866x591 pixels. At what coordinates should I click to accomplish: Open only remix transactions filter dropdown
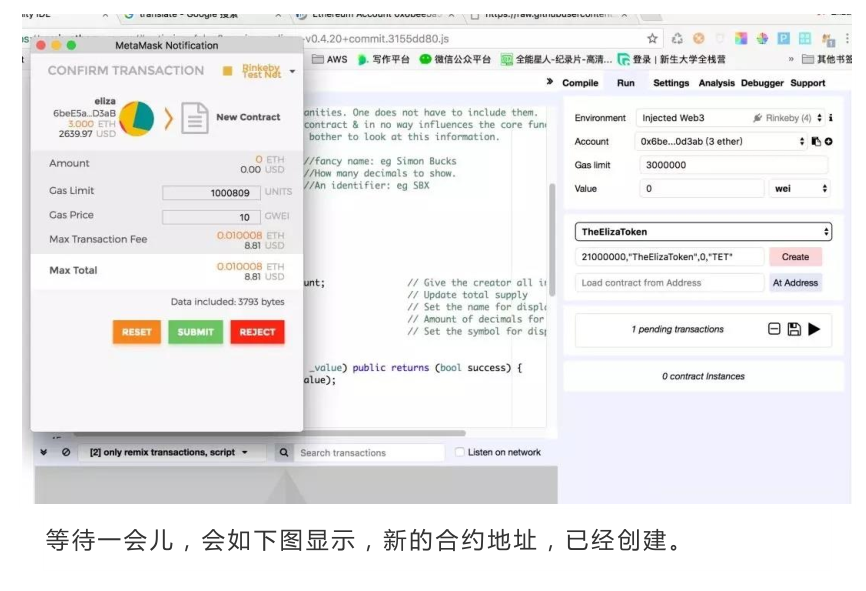(x=170, y=452)
